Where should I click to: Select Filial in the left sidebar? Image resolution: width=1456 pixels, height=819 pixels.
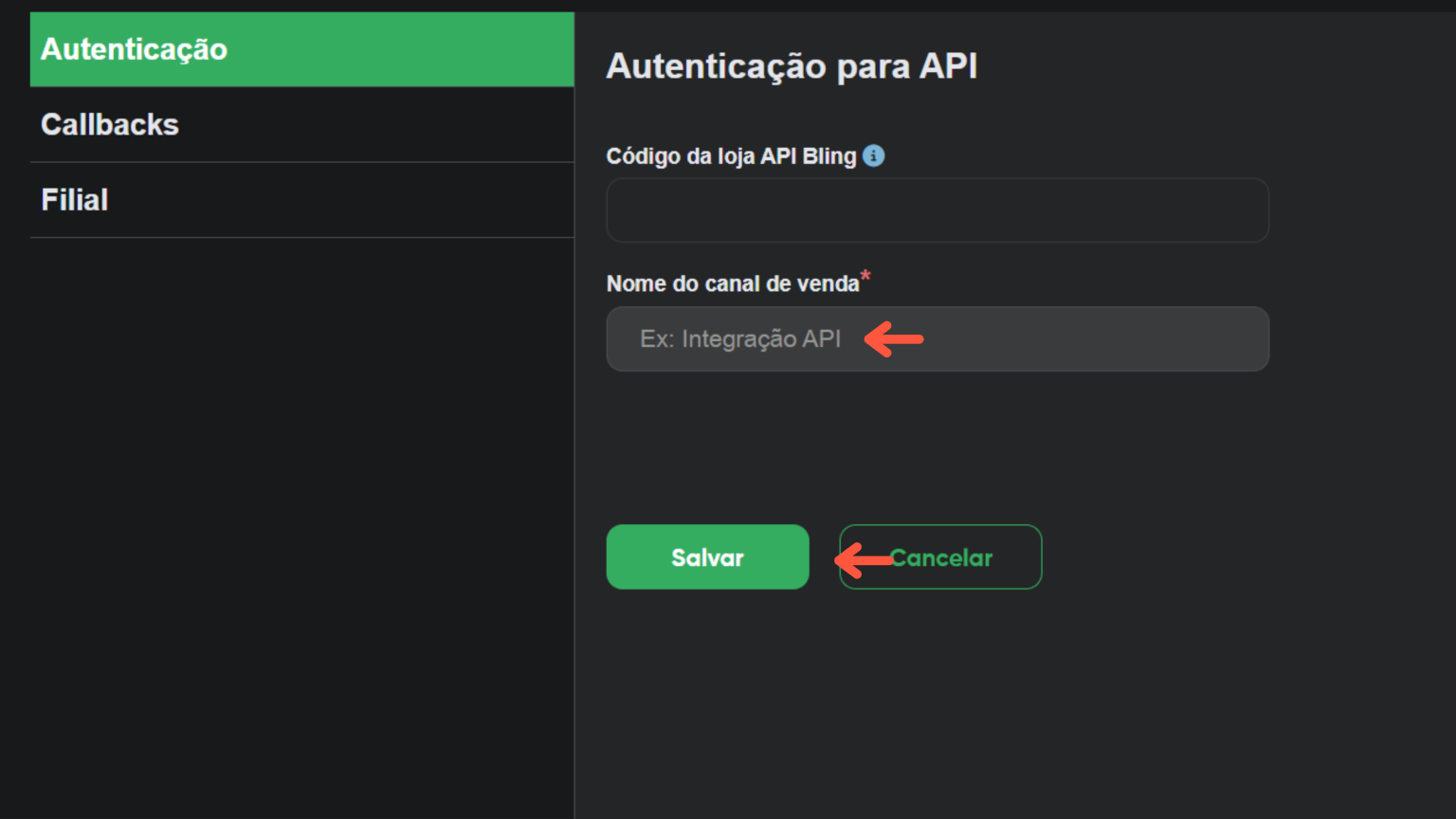[74, 199]
